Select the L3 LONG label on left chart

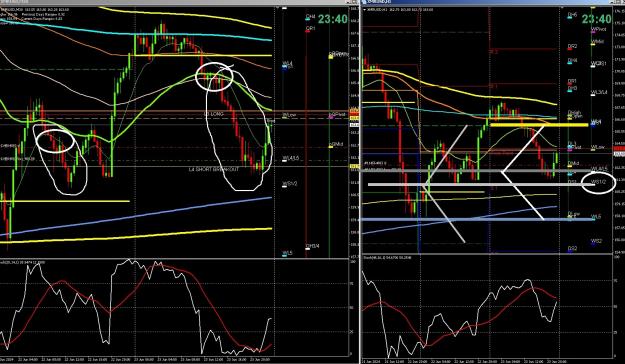(x=214, y=114)
